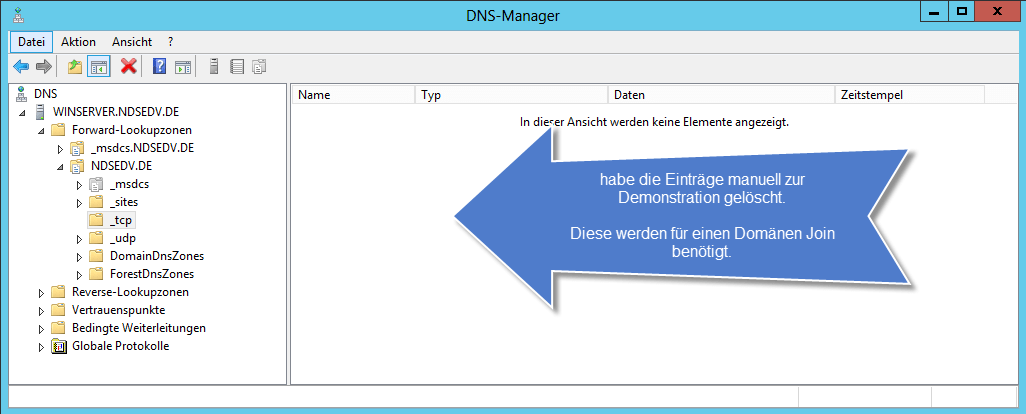Open Help via blue question mark icon

coord(159,67)
